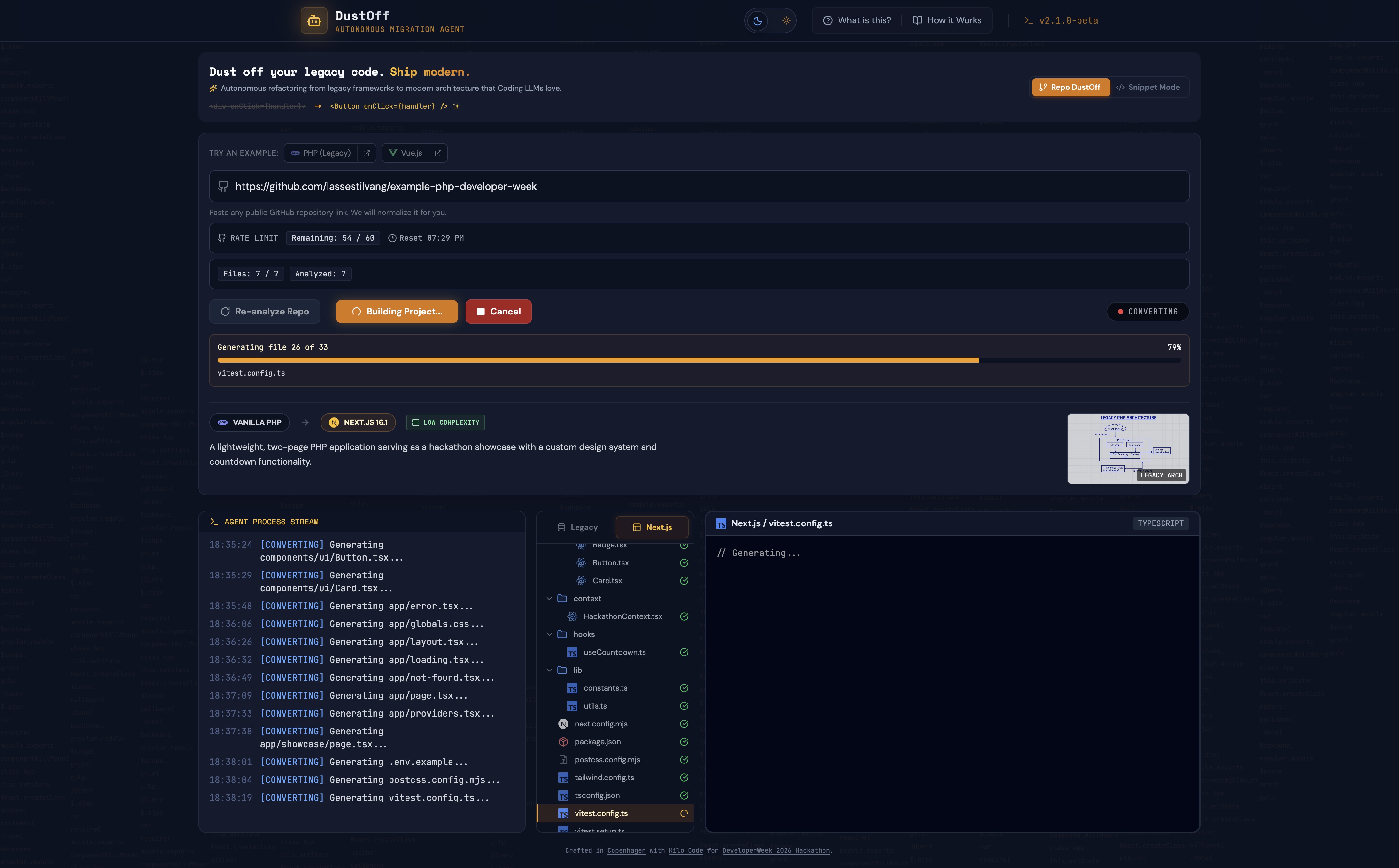Screen dimensions: 1399x868
Task: Select the Snippet Mode toggle option
Action: (1148, 87)
